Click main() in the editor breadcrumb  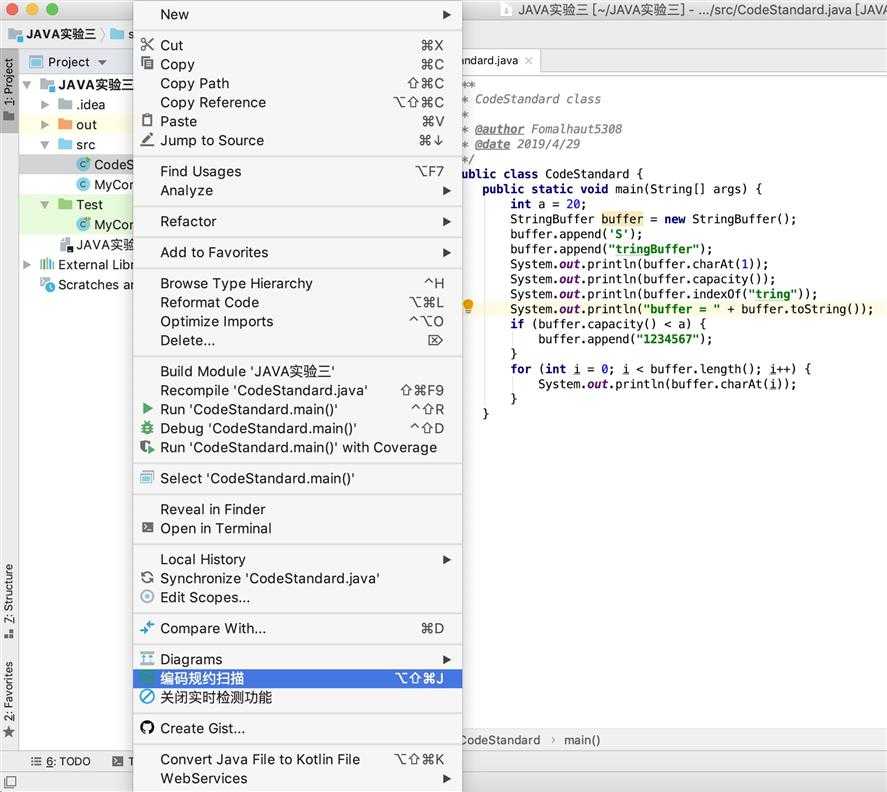tap(582, 739)
